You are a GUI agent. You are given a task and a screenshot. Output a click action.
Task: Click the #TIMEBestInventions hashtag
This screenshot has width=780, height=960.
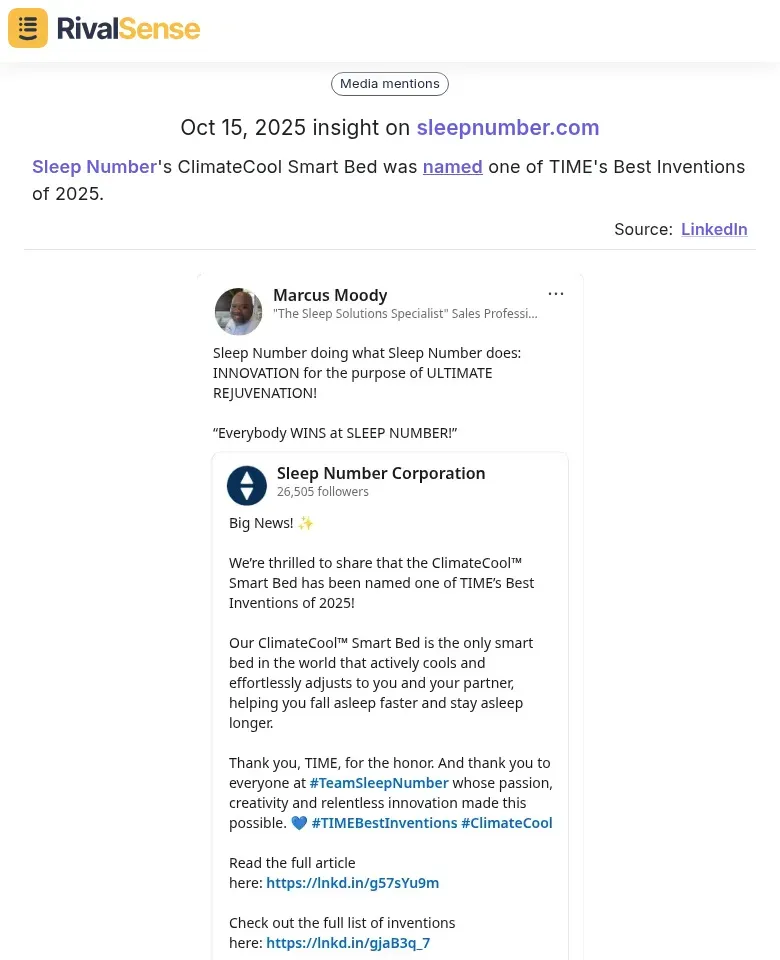pyautogui.click(x=384, y=823)
